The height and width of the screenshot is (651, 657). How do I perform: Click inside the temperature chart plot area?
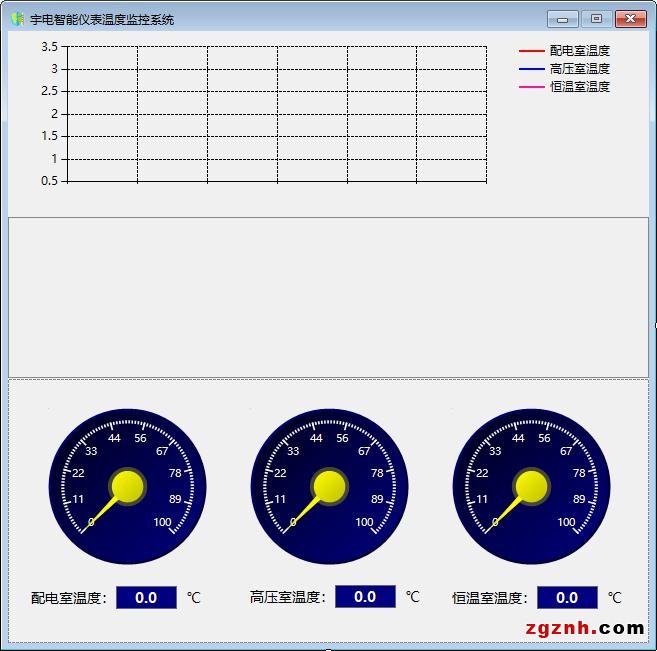[277, 113]
